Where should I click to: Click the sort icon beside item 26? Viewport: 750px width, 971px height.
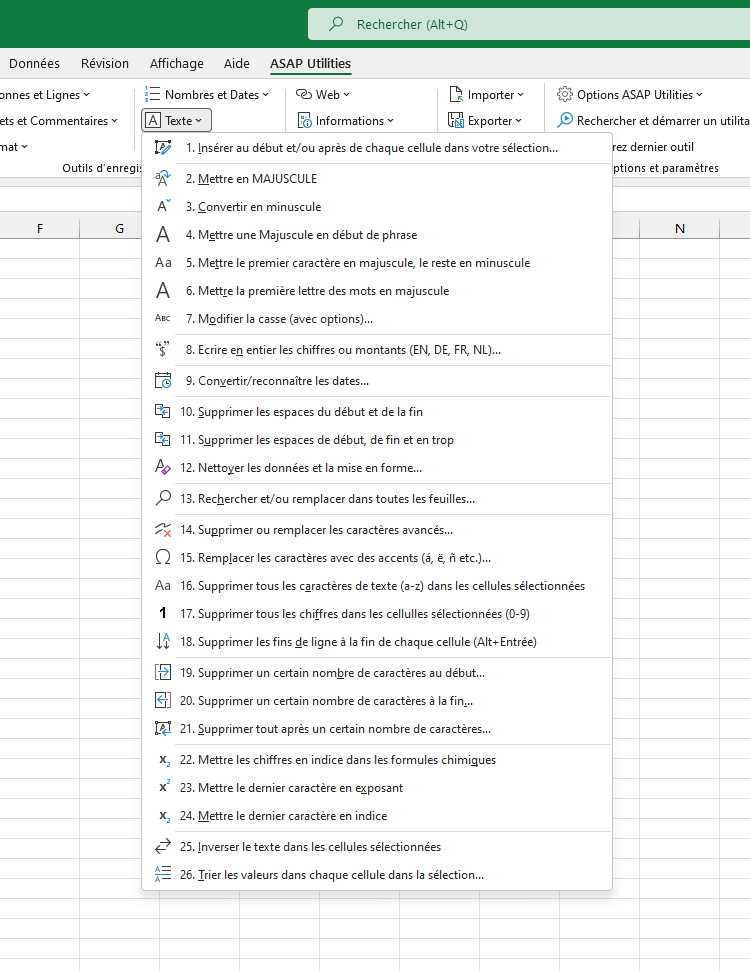tap(163, 874)
